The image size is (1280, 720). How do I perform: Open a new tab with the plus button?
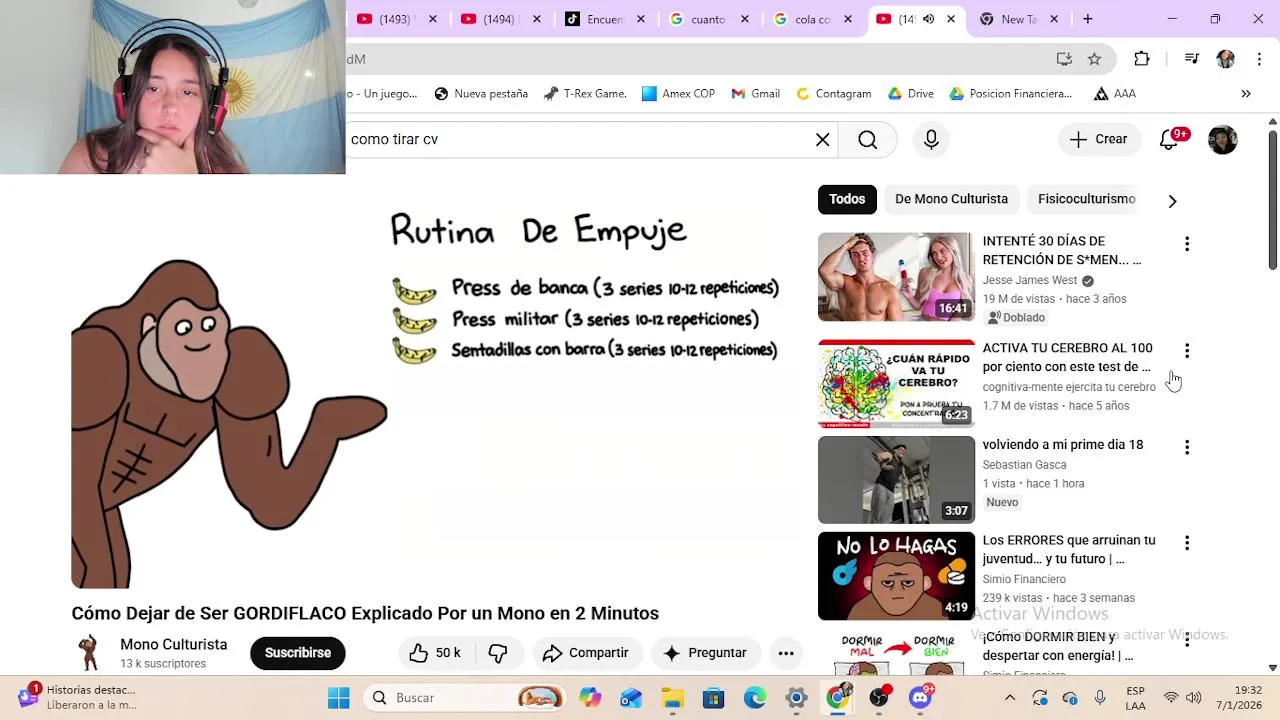(1087, 19)
